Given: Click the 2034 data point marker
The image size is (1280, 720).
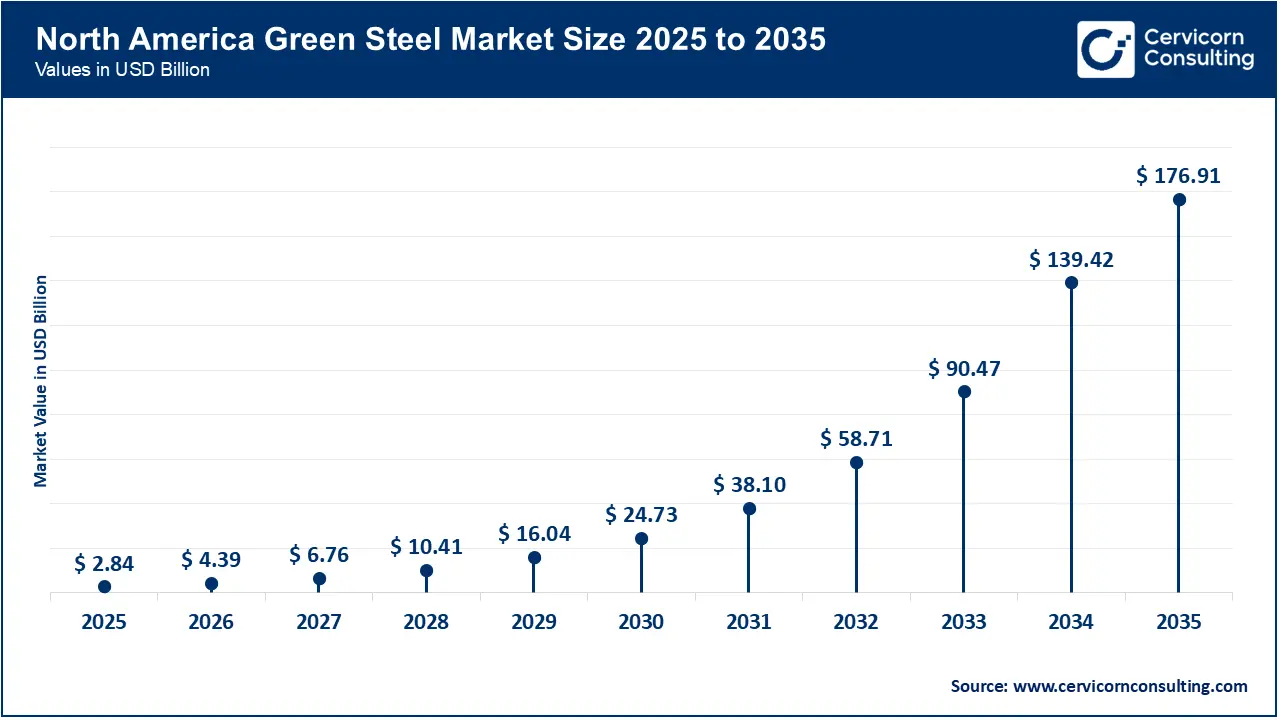Looking at the screenshot, I should point(1071,282).
